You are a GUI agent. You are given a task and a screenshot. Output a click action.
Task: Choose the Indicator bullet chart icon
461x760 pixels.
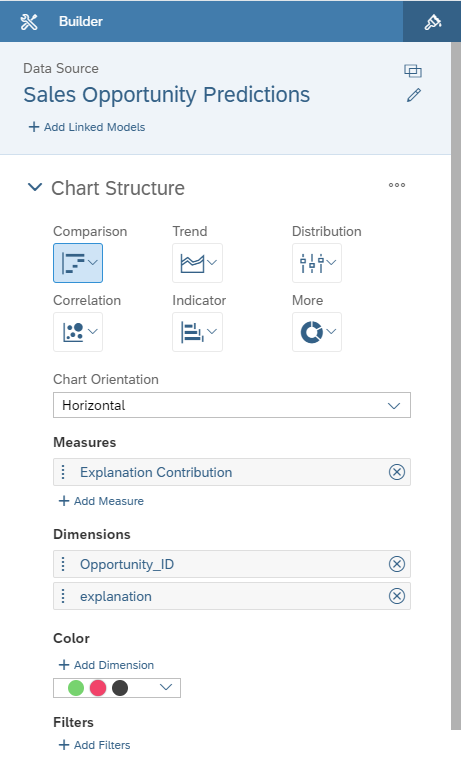[x=197, y=332]
